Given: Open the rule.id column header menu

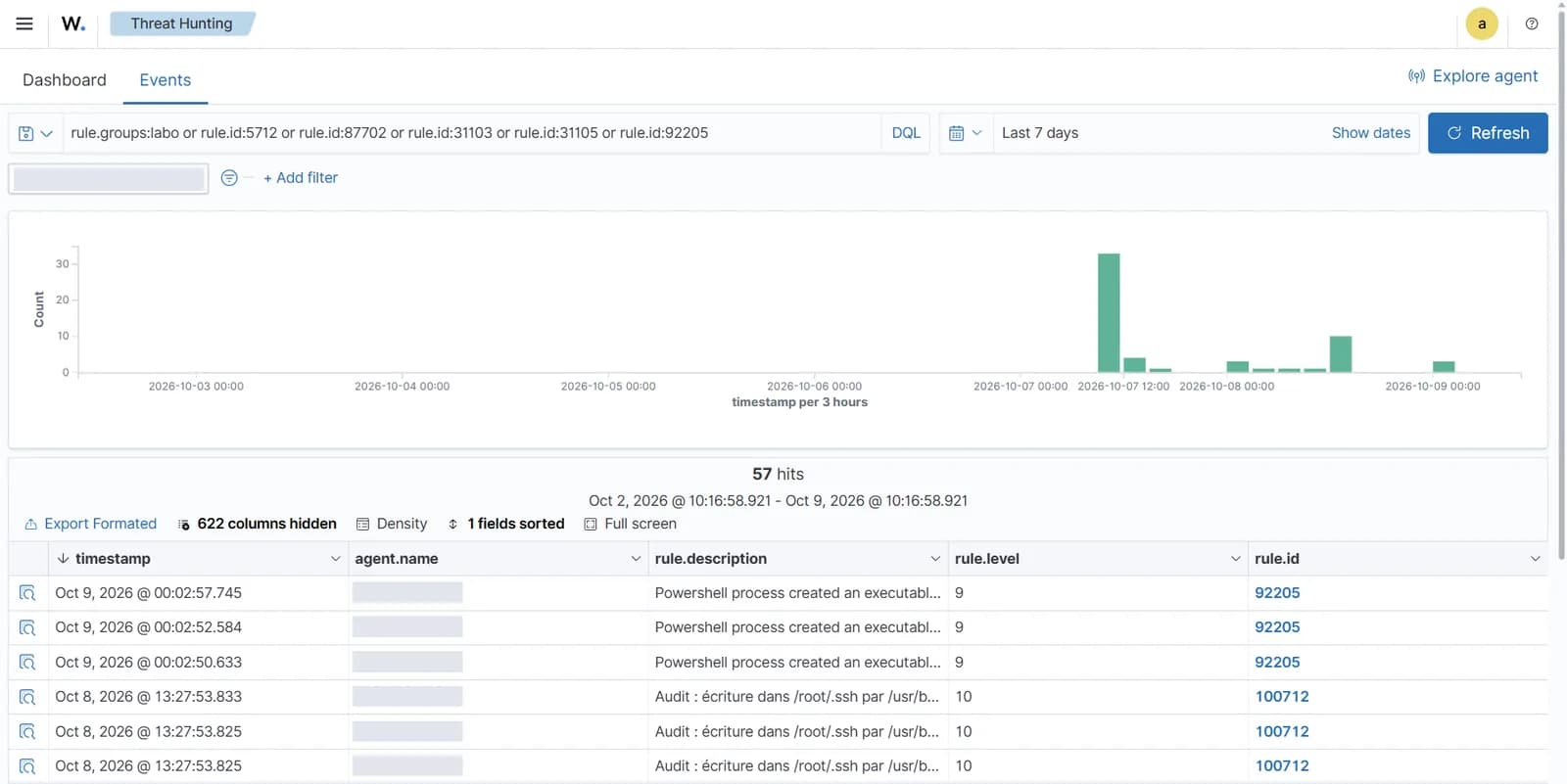Looking at the screenshot, I should (x=1535, y=559).
